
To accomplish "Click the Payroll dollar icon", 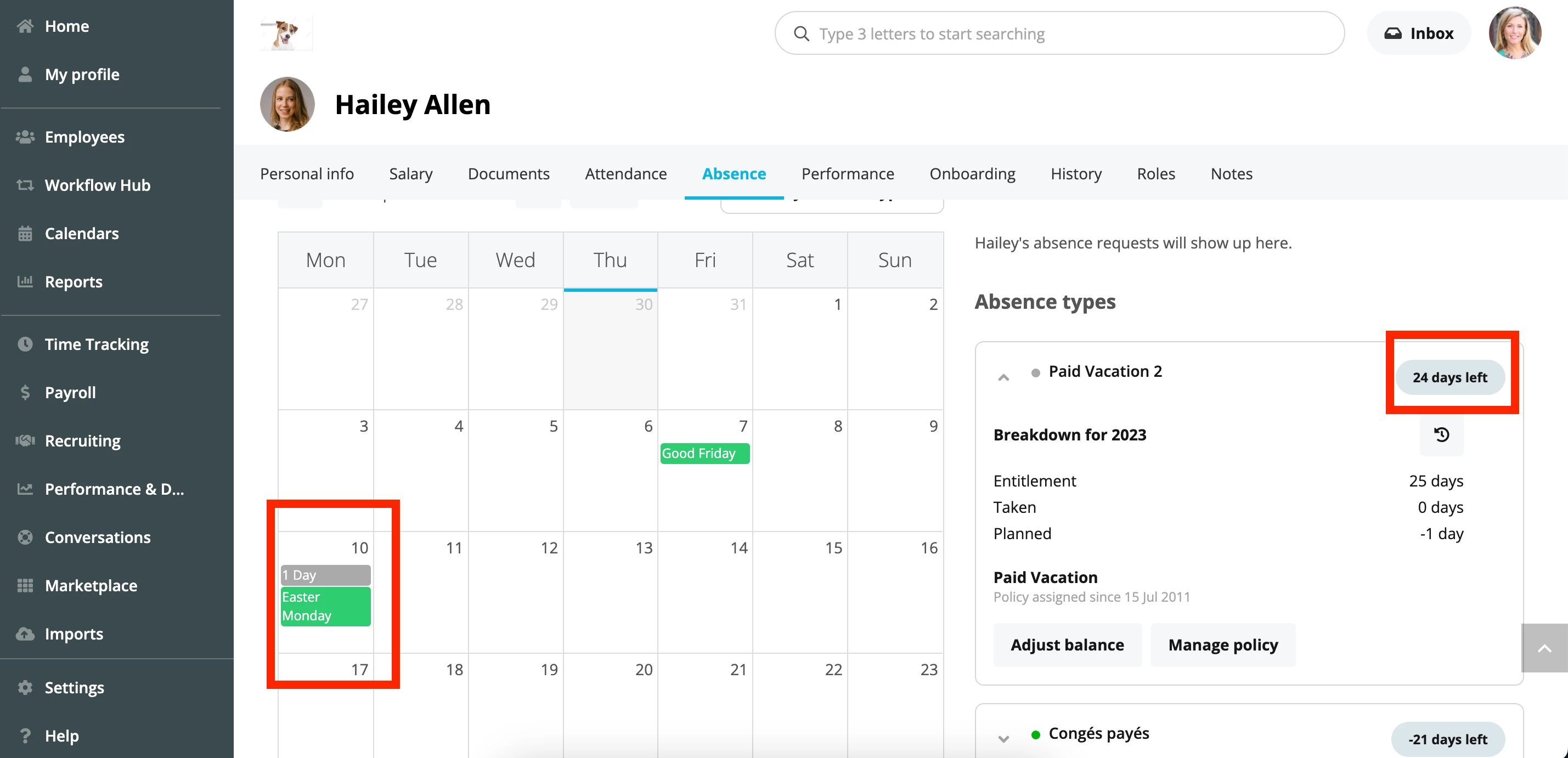I will (25, 392).
